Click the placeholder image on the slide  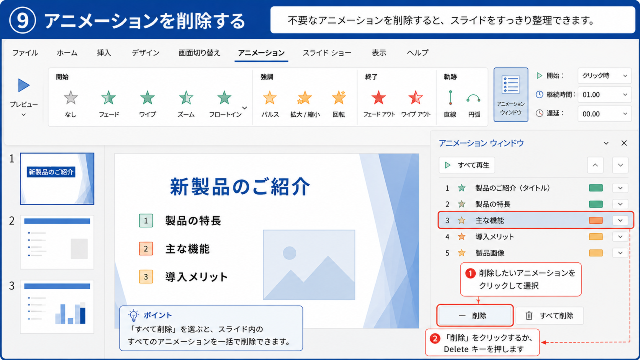click(309, 264)
